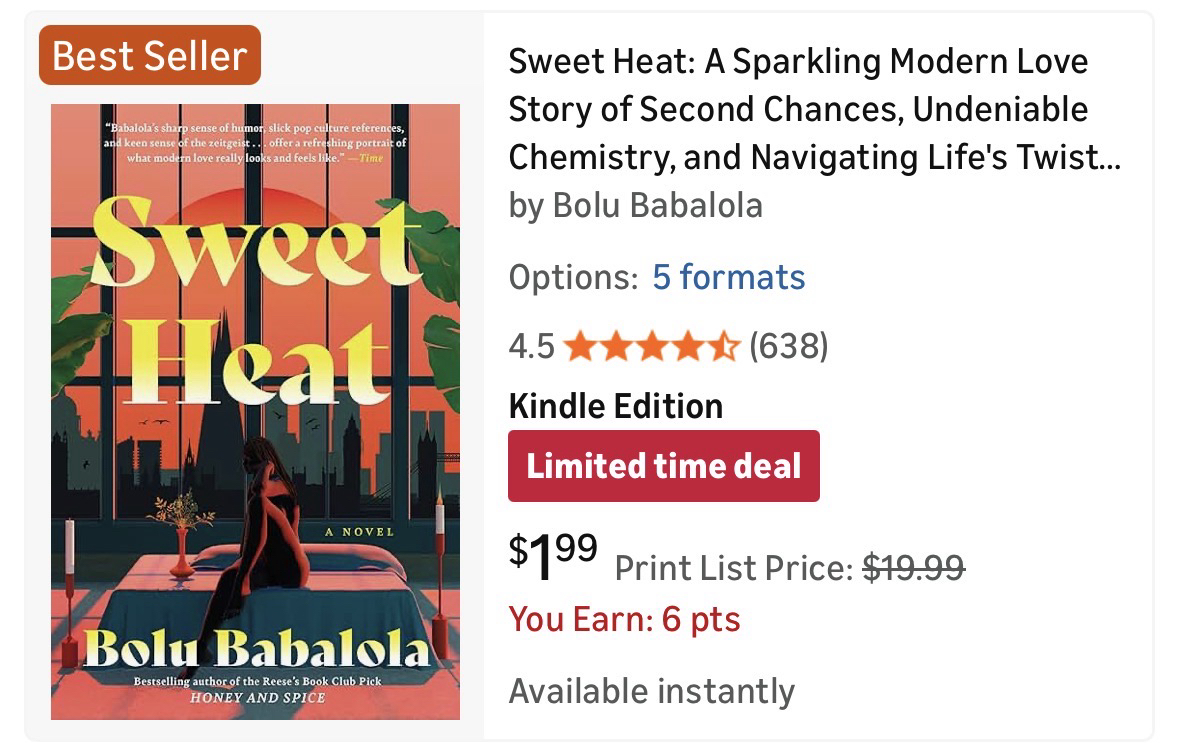The width and height of the screenshot is (1179, 743).
Task: Click the orange star rating icons
Action: click(x=651, y=346)
